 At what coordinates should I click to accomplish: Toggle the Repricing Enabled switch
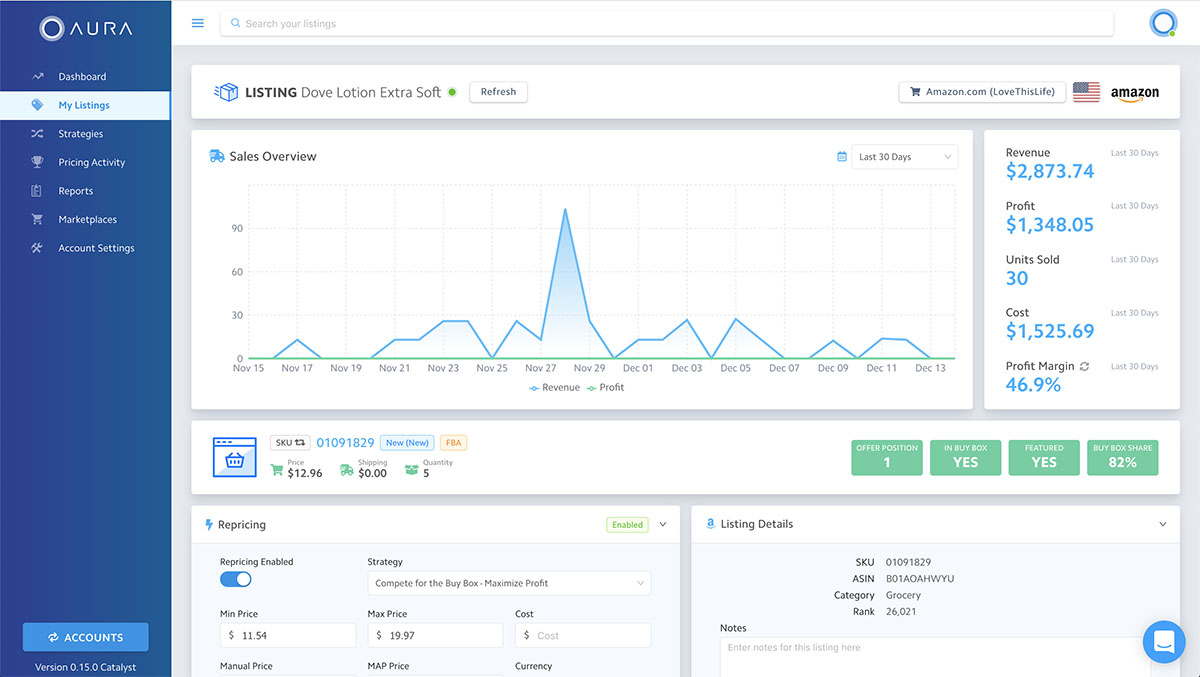coord(236,579)
